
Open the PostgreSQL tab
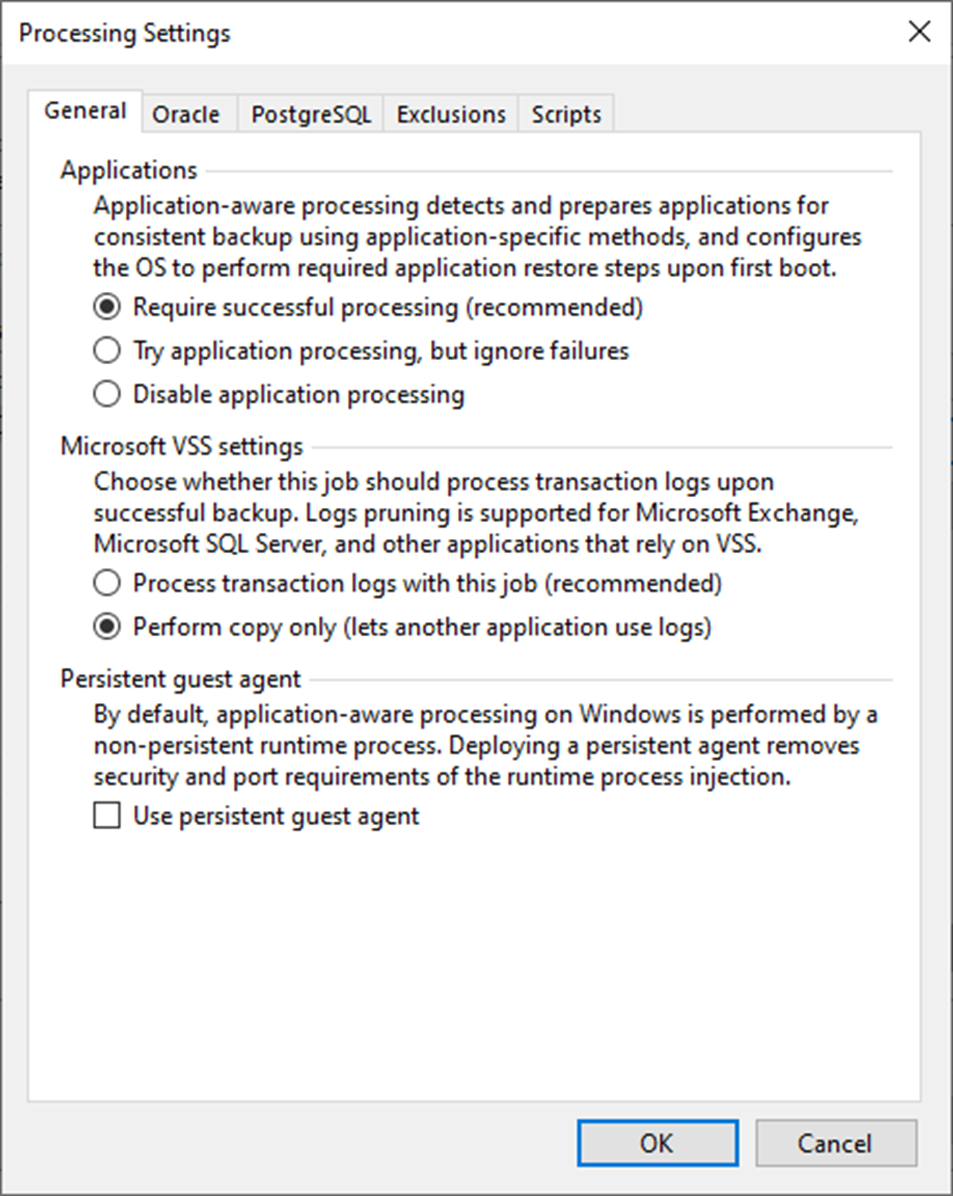313,114
